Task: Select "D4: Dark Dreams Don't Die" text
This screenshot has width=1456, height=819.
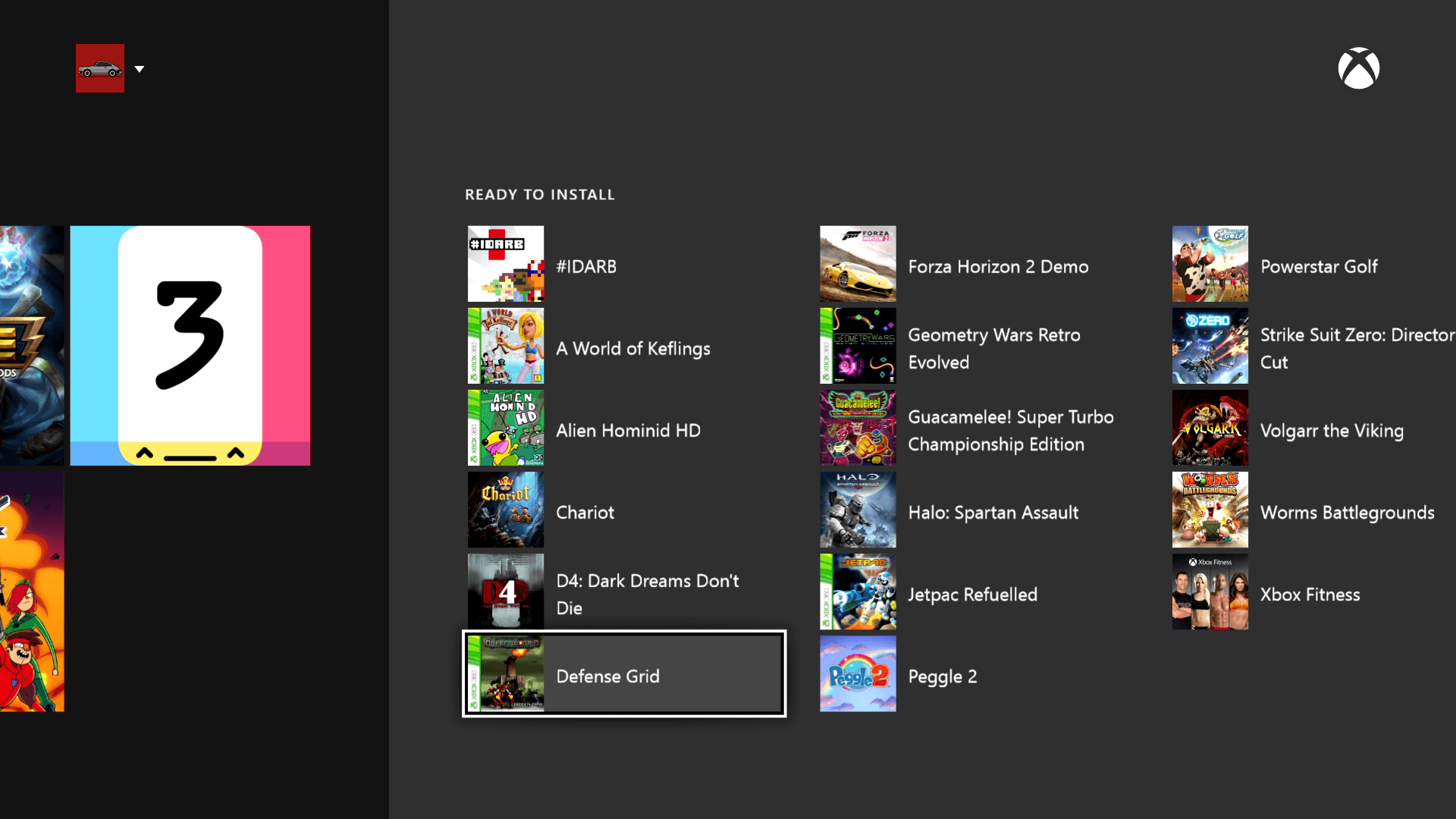Action: (x=648, y=595)
